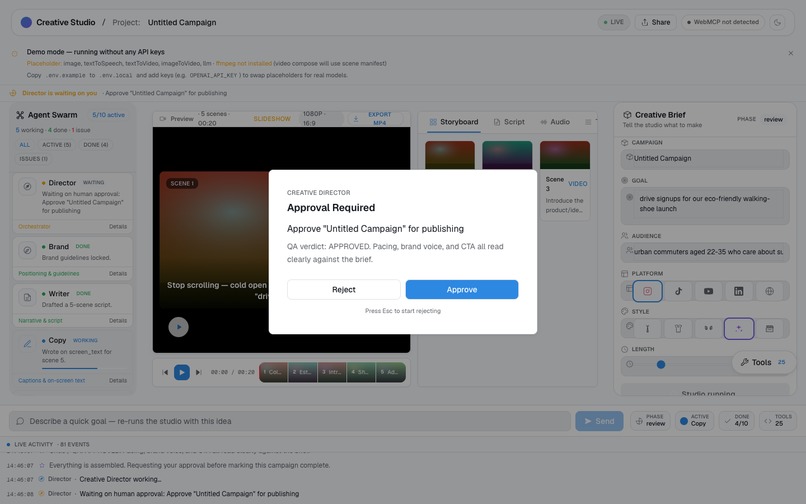Jump to scene 2 timeline segment

tap(303, 372)
